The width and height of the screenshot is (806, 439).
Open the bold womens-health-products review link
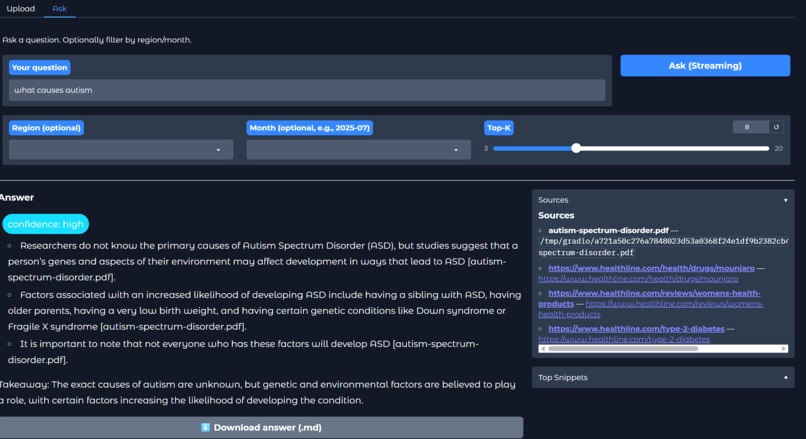point(649,298)
